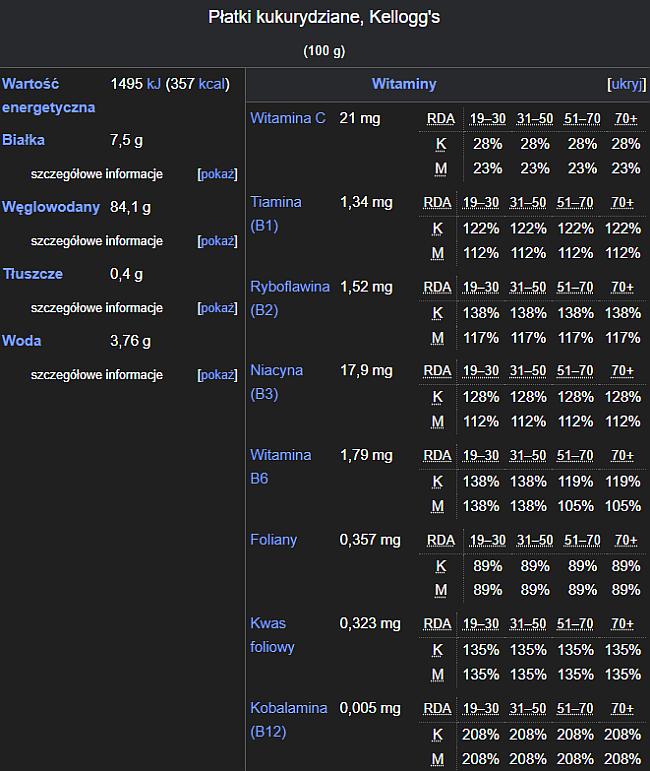Screen dimensions: 650x771
Task: Click RDA abbreviation in Witamina B6 row
Action: 437,456
